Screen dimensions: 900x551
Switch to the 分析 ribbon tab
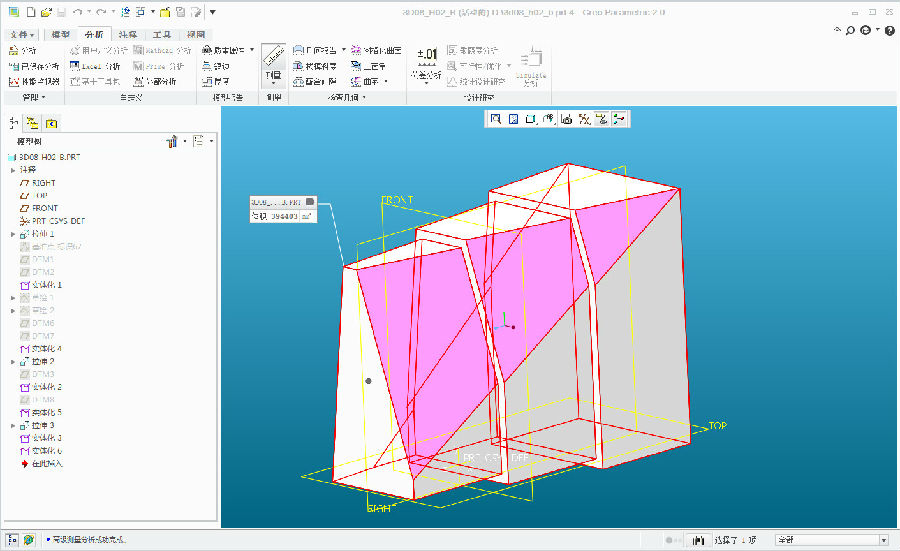(x=93, y=34)
